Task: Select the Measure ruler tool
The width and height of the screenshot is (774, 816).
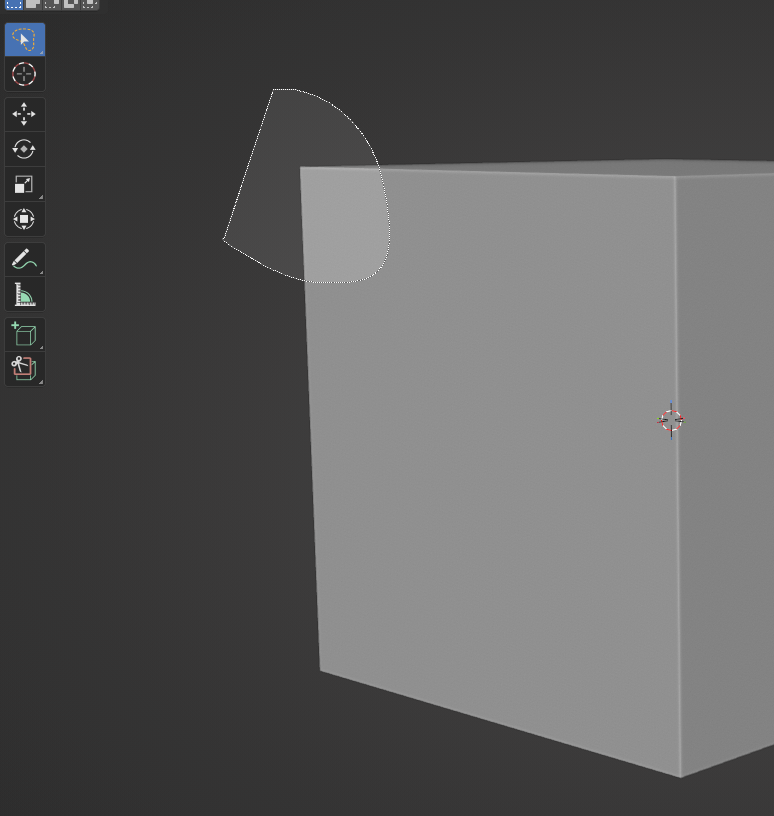Action: click(24, 294)
